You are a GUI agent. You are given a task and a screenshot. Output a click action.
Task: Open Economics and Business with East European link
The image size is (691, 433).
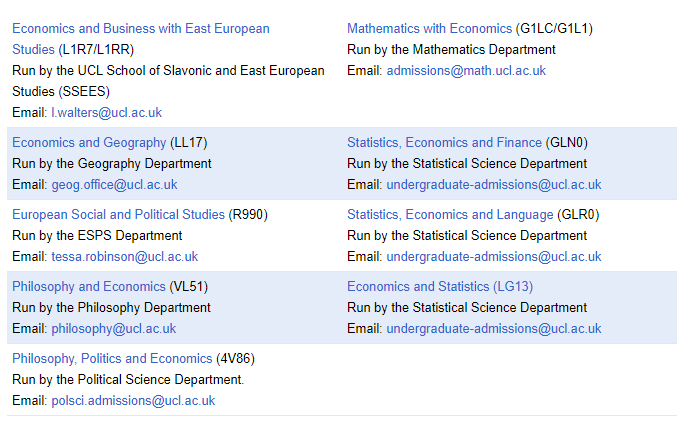point(141,29)
